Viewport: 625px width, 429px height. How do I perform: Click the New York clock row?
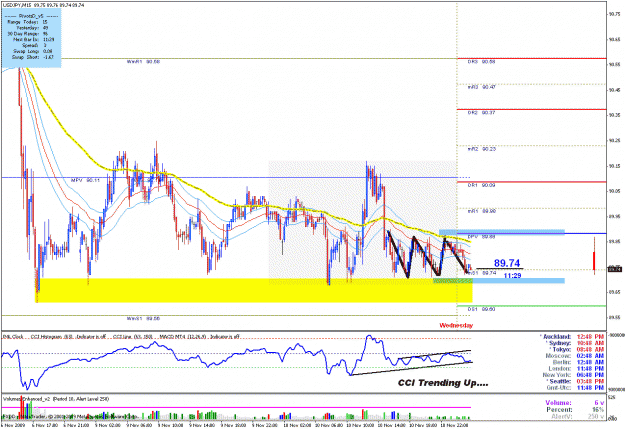point(573,375)
